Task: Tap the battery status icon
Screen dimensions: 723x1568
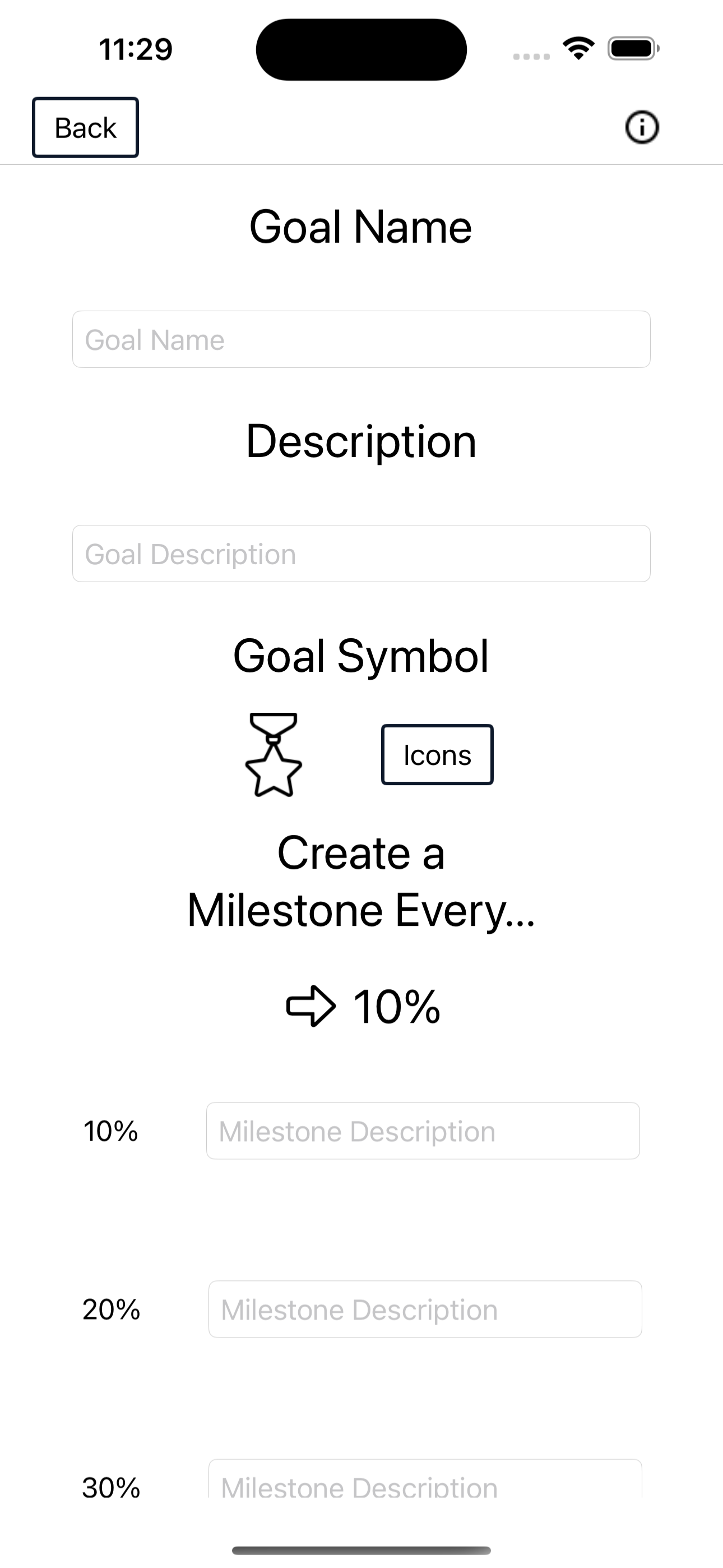Action: coord(633,49)
